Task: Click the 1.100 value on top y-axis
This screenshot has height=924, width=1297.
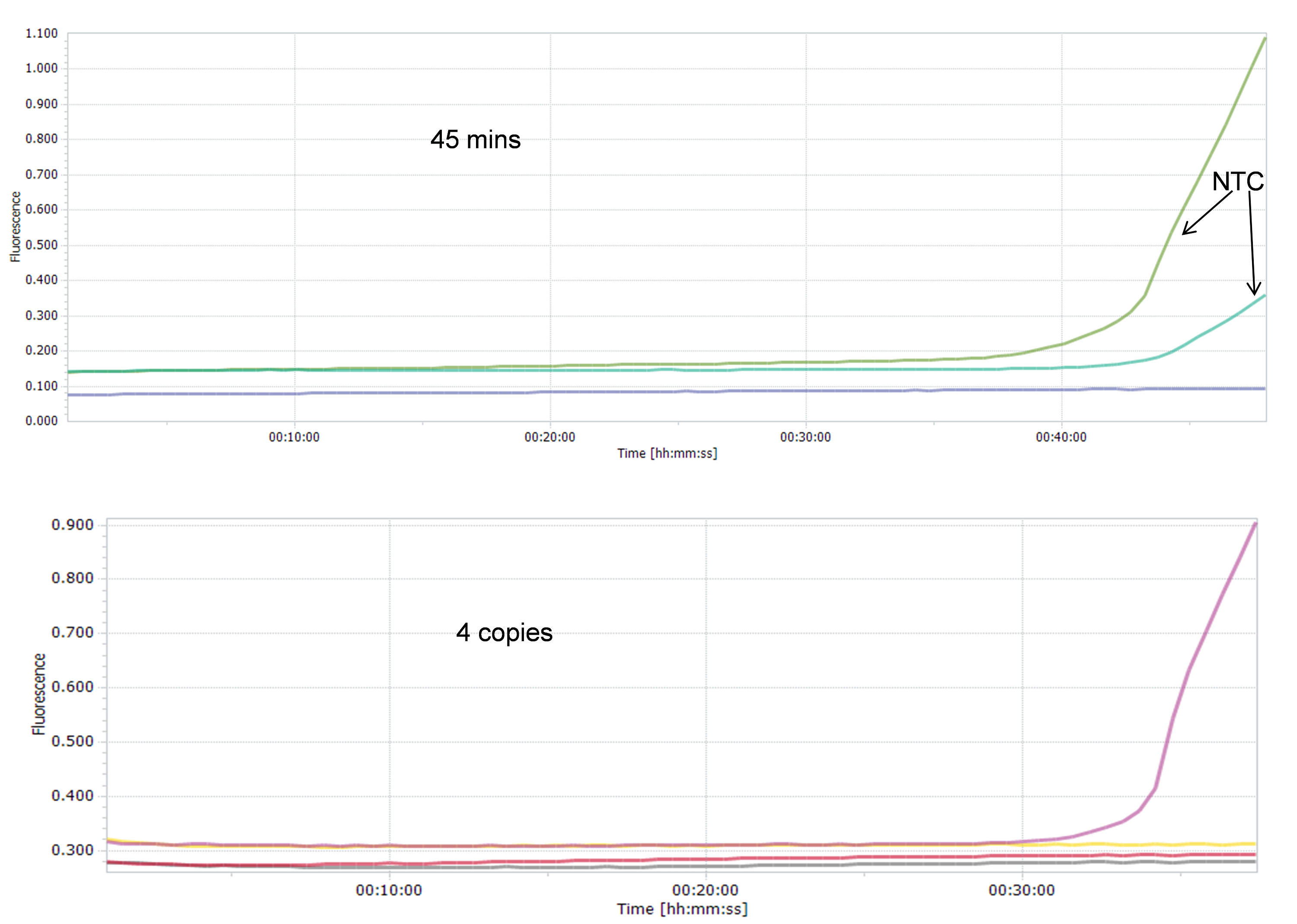Action: click(42, 34)
